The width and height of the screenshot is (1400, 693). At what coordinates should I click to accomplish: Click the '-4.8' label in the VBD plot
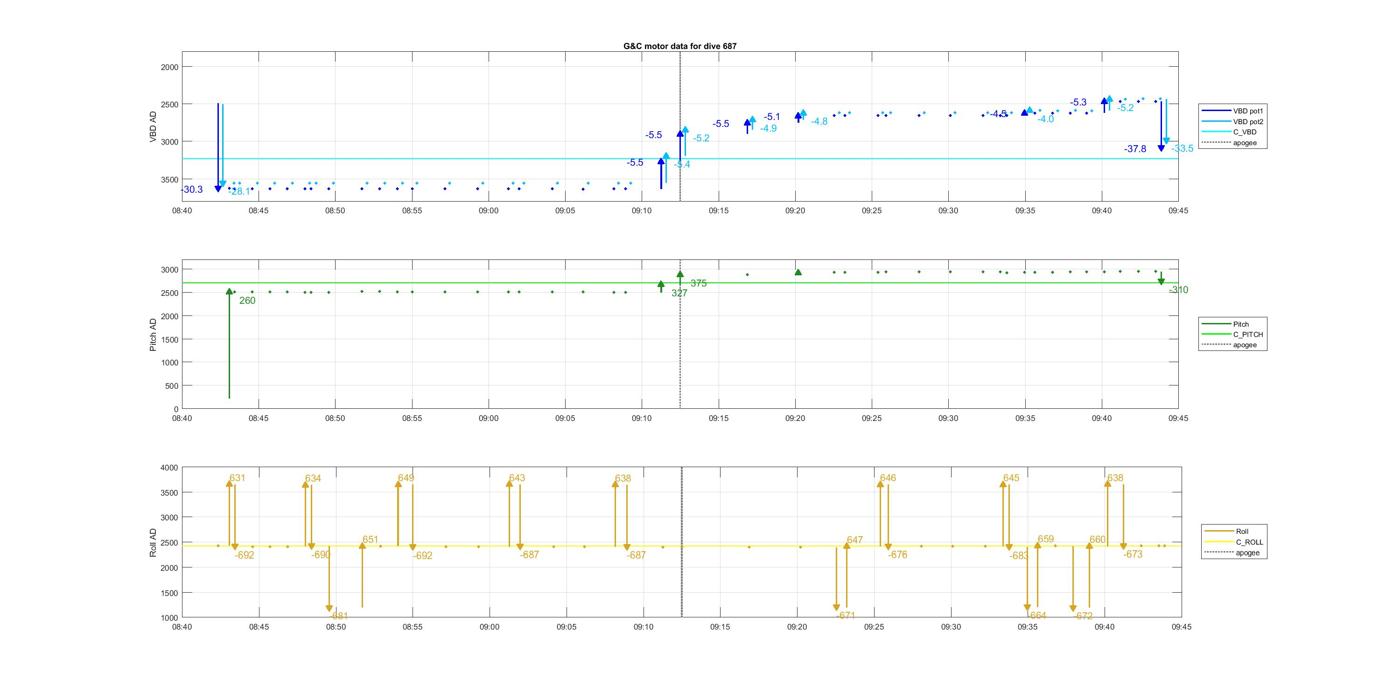click(x=819, y=121)
